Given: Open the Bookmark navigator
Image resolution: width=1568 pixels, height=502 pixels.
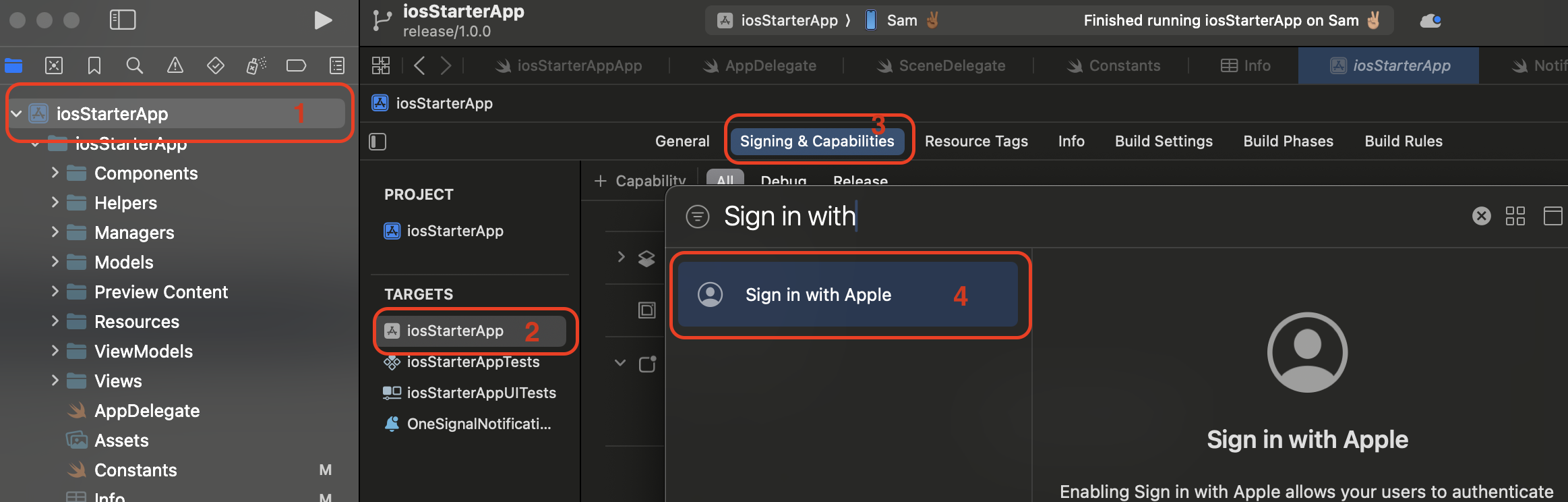Looking at the screenshot, I should click(94, 65).
